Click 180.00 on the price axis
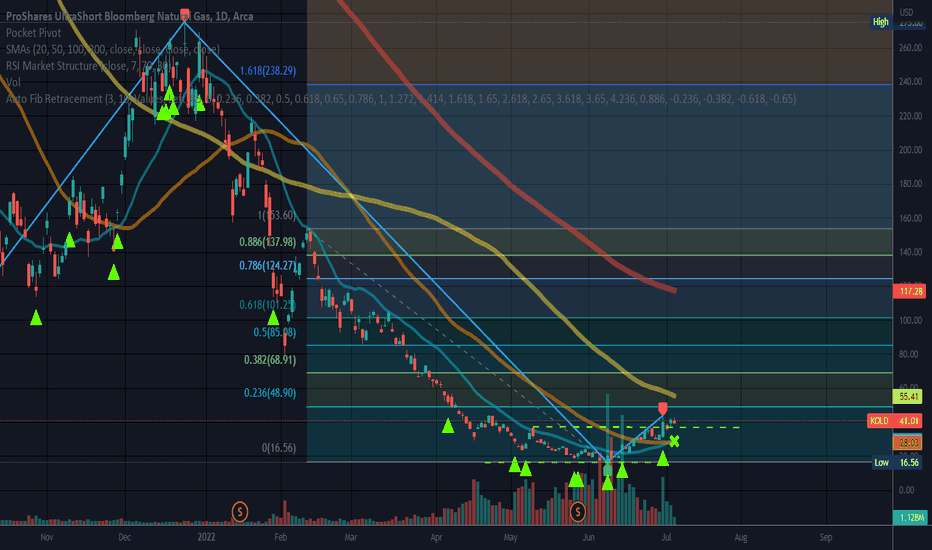This screenshot has height=550, width=932. click(x=911, y=184)
